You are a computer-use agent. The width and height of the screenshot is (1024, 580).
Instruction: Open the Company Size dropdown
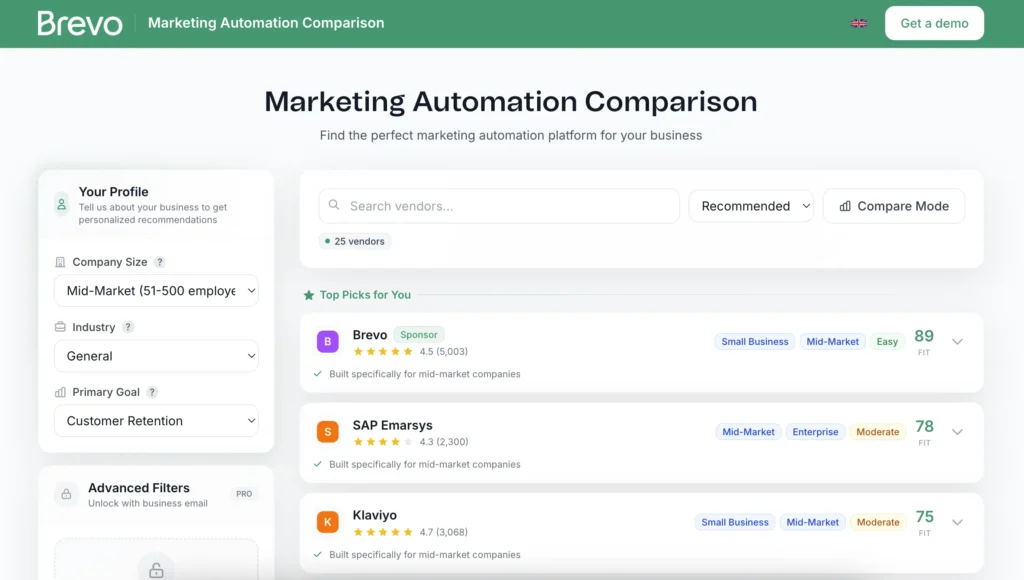(x=156, y=290)
